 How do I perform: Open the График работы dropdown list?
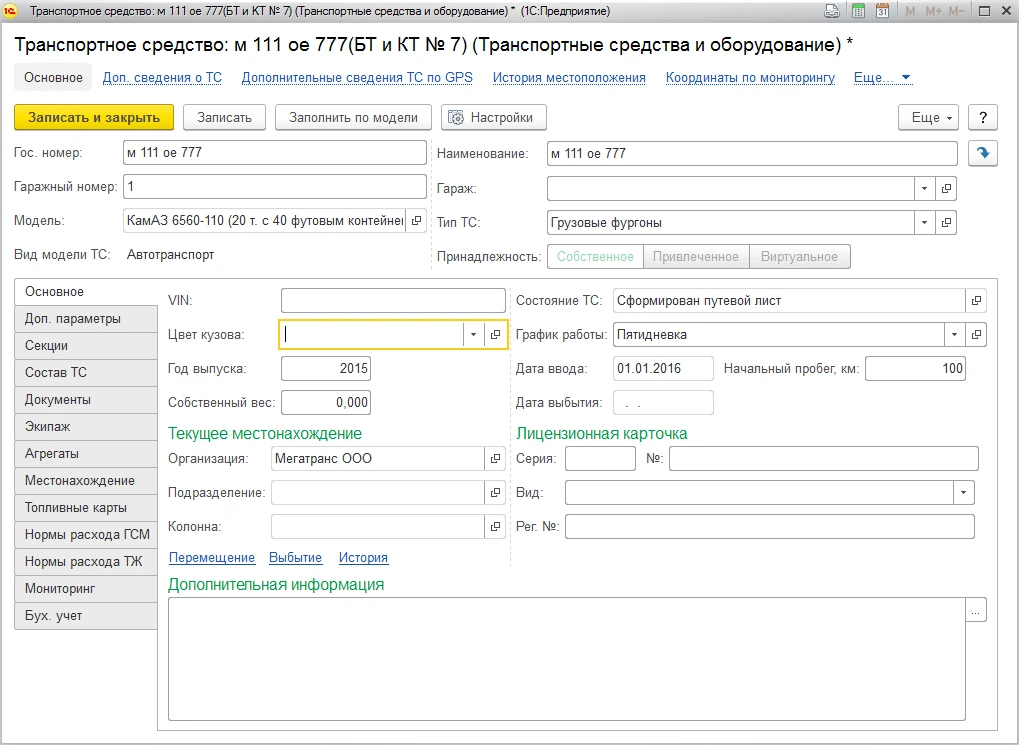954,335
